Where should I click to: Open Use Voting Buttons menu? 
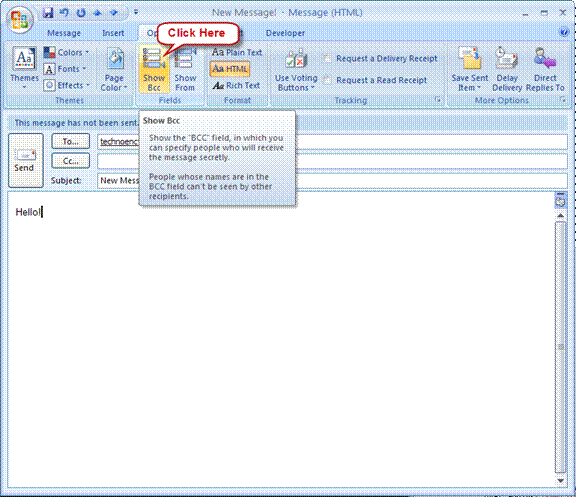[296, 70]
